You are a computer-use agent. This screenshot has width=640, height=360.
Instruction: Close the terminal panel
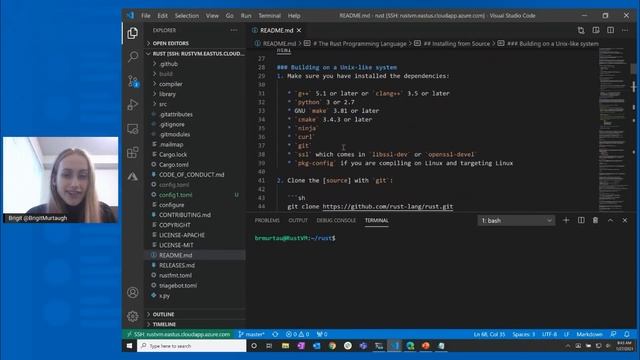click(625, 220)
